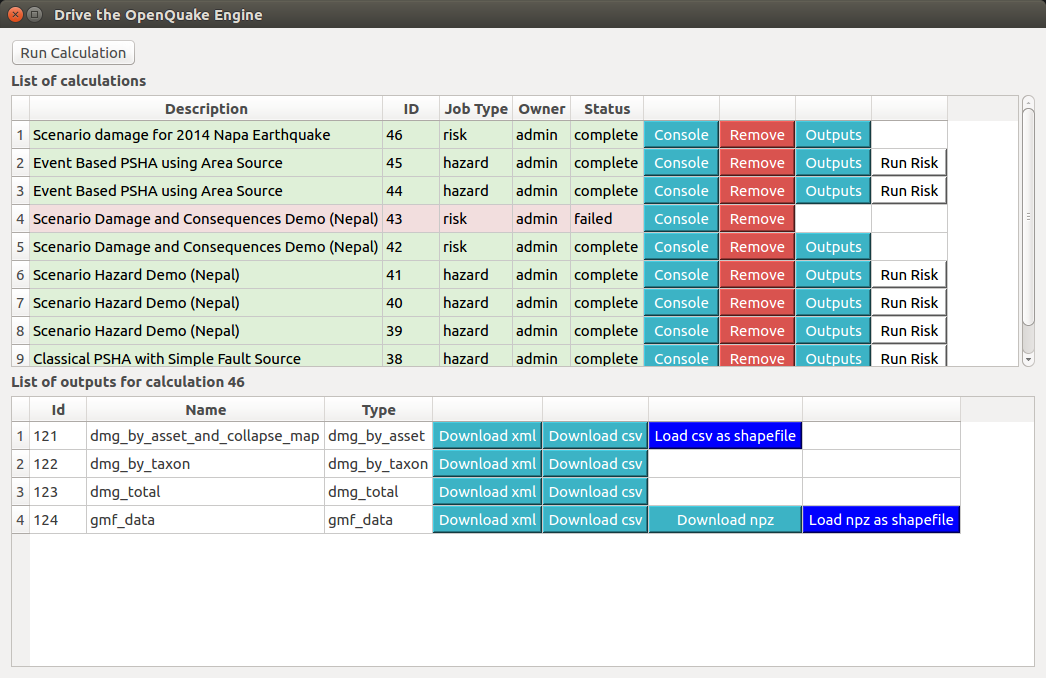The width and height of the screenshot is (1046, 678).
Task: Select the calculation ID cell '43'
Action: [x=411, y=219]
